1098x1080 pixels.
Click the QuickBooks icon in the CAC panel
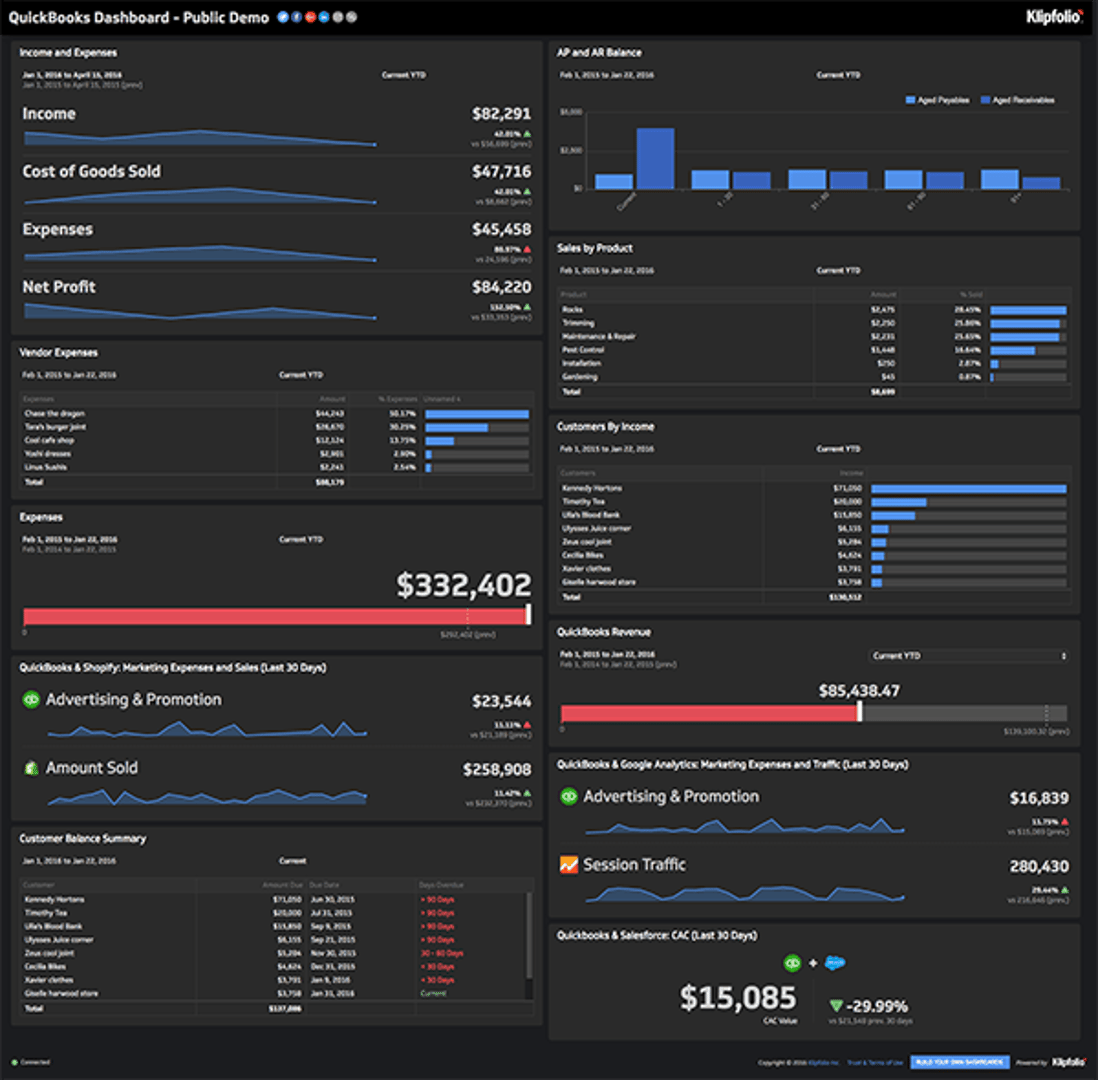point(792,962)
